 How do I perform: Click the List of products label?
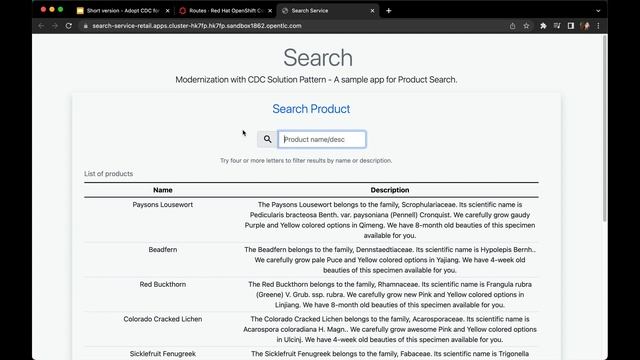pos(109,173)
